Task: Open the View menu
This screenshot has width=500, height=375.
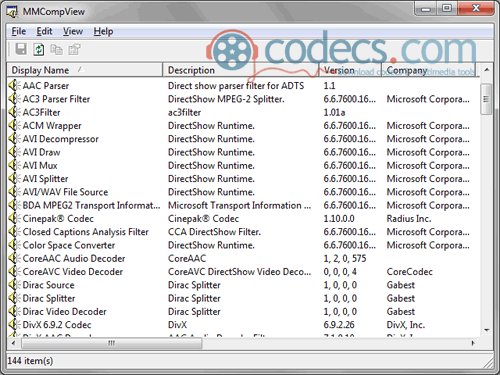Action: [x=73, y=31]
